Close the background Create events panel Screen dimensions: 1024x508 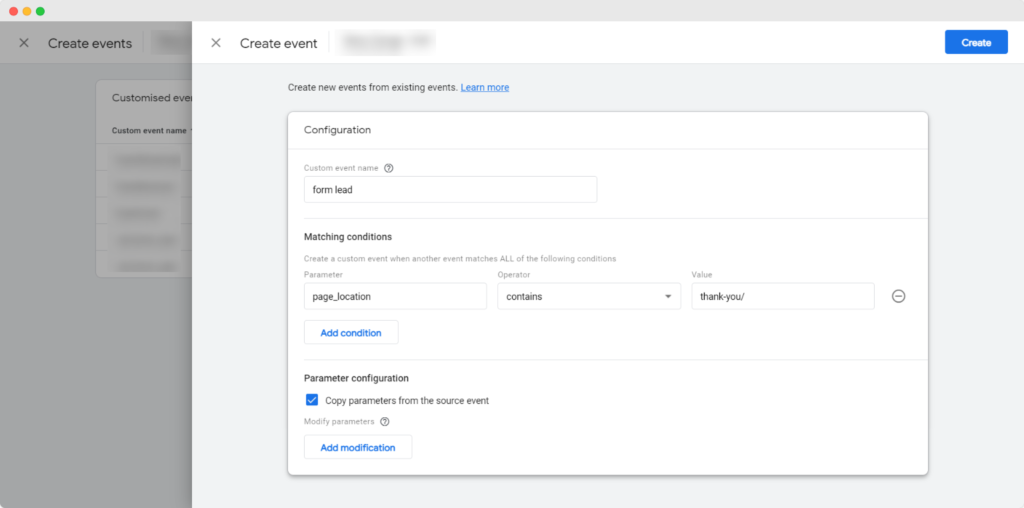tap(24, 43)
